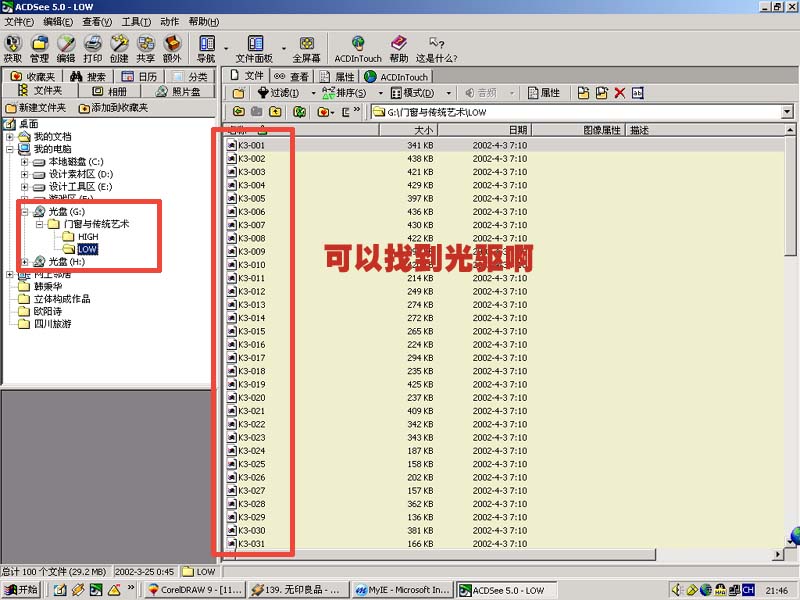Screen dimensions: 800x600
Task: Open the 额外 (Extras) toolbar icon
Action: 172,48
